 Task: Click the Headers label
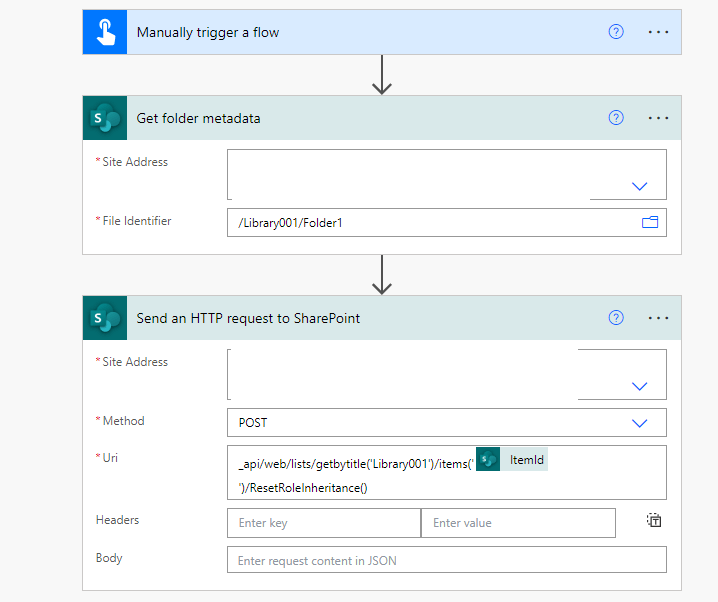coord(117,520)
